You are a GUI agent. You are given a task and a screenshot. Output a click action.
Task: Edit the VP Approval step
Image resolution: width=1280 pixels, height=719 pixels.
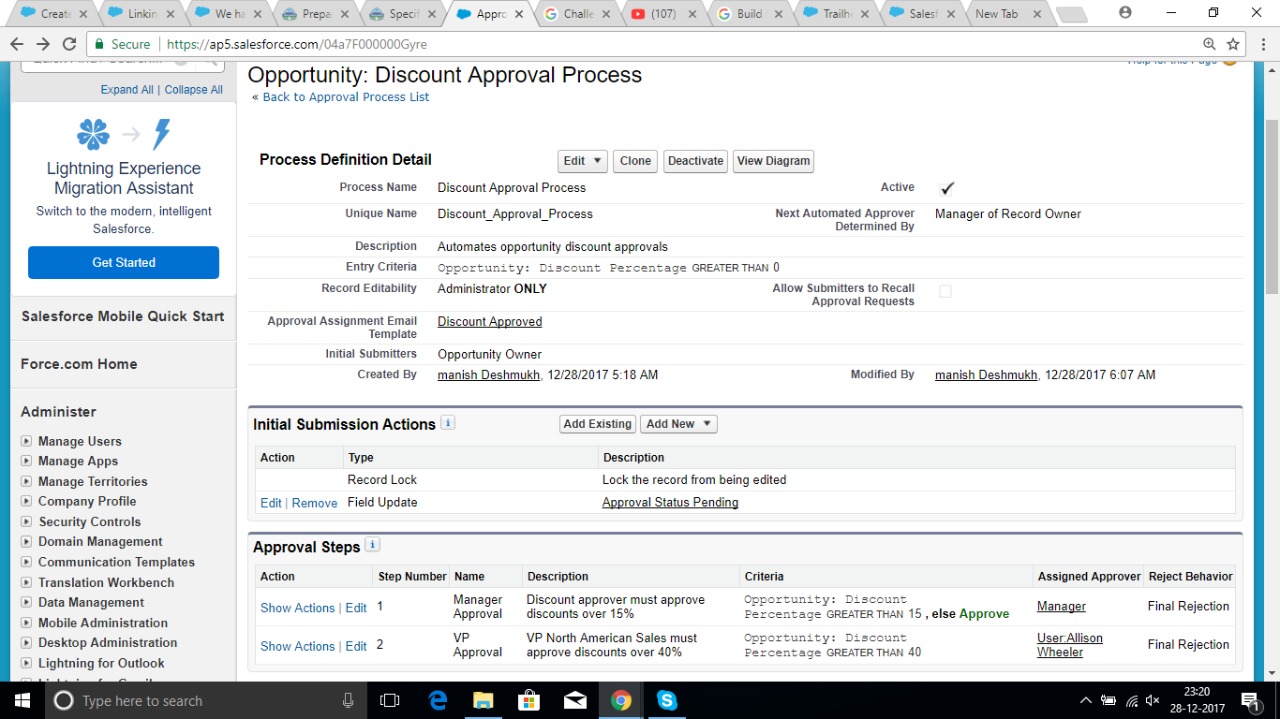pyautogui.click(x=356, y=646)
